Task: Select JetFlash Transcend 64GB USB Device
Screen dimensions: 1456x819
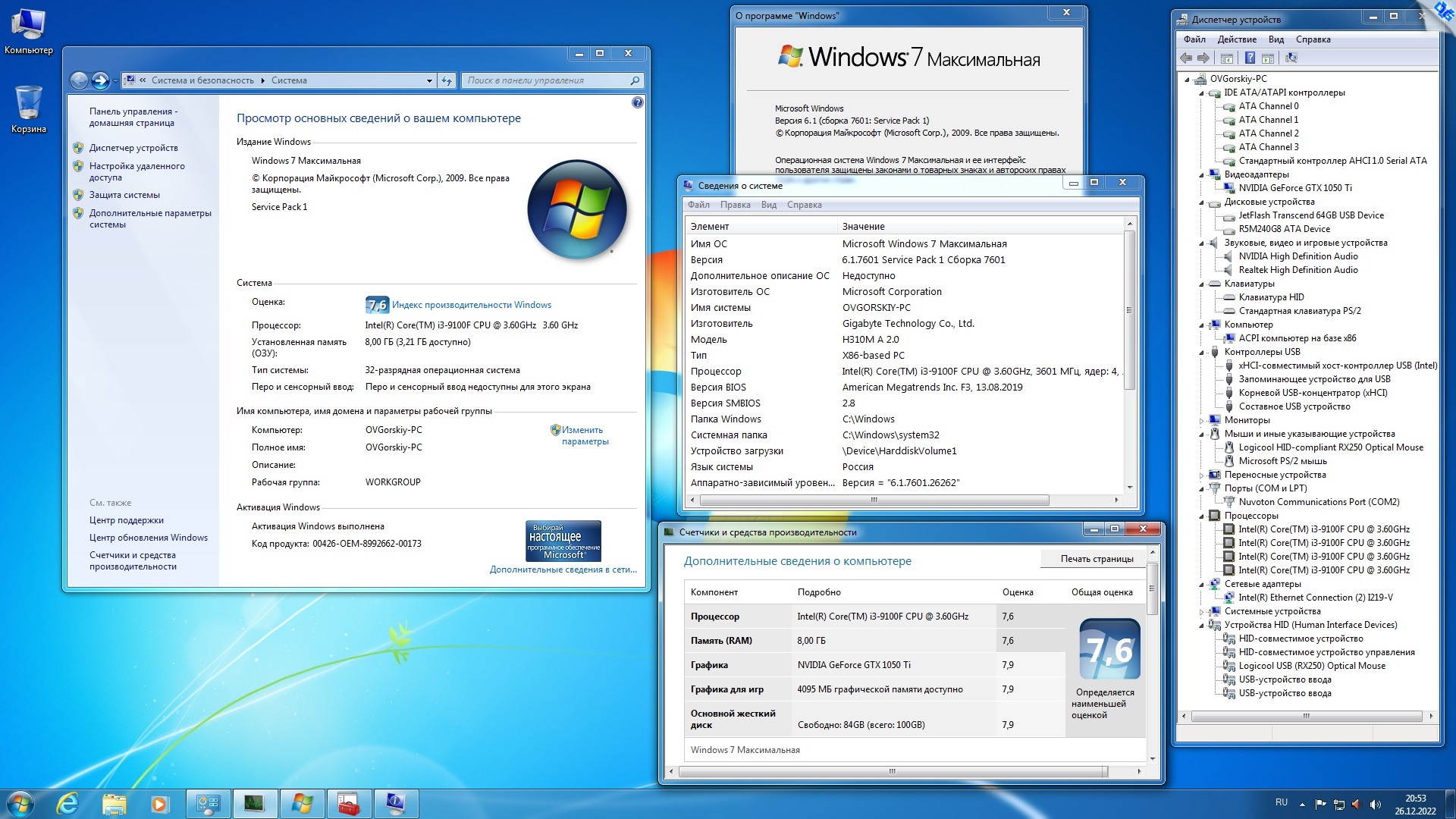Action: [x=1311, y=215]
